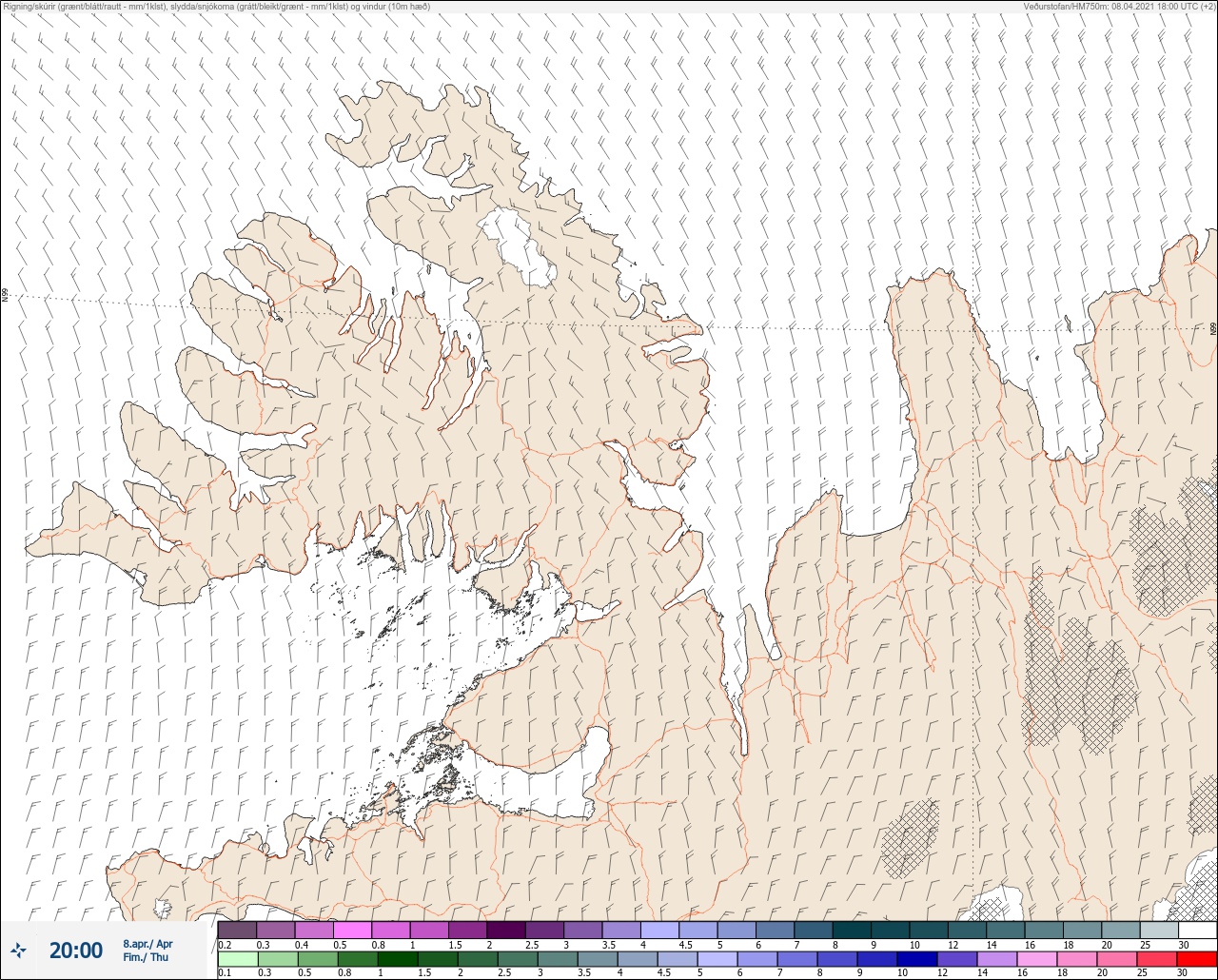Select upper legend swatch labeled 0.2

[237, 930]
